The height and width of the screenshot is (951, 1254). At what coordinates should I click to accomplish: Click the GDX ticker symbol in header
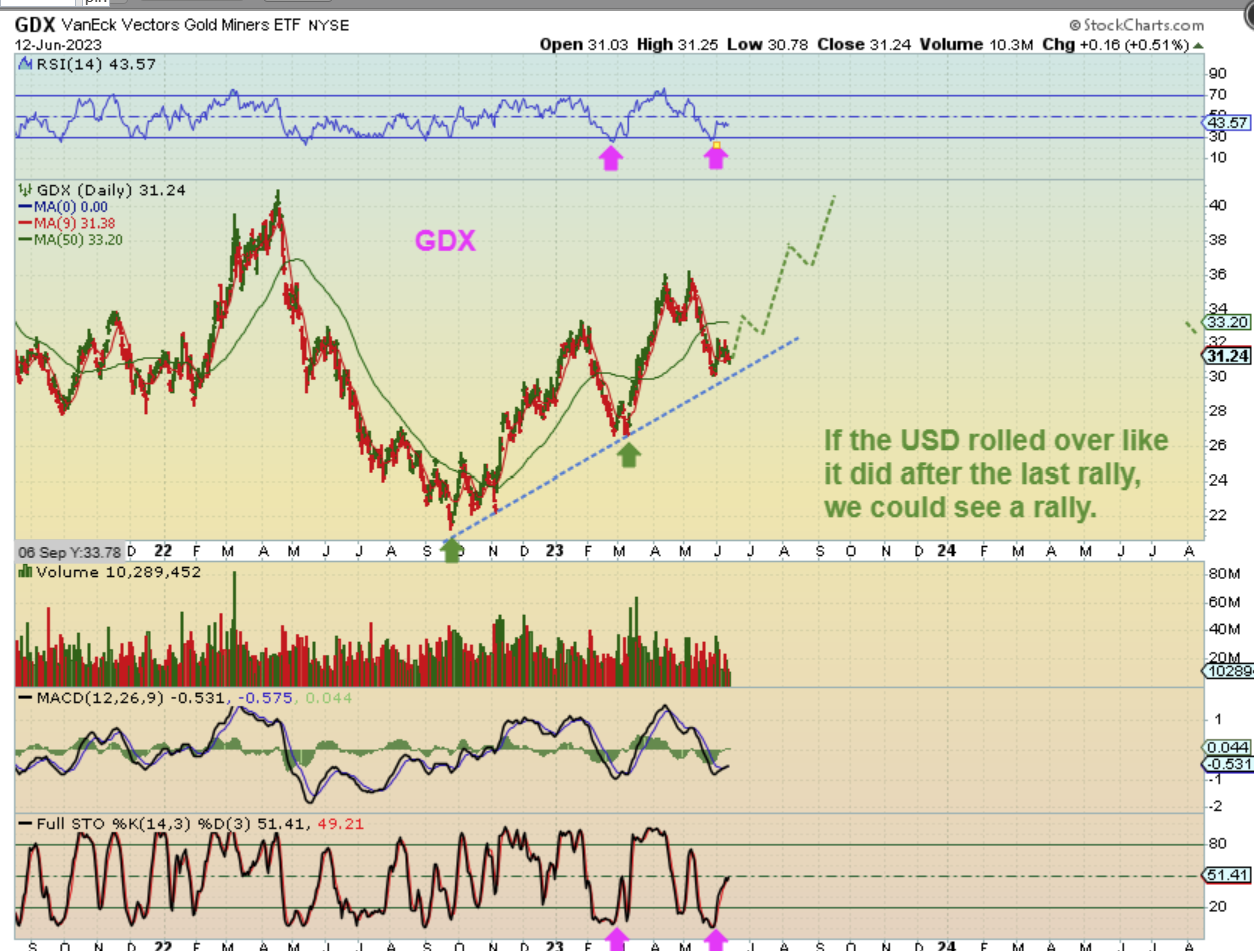[36, 24]
